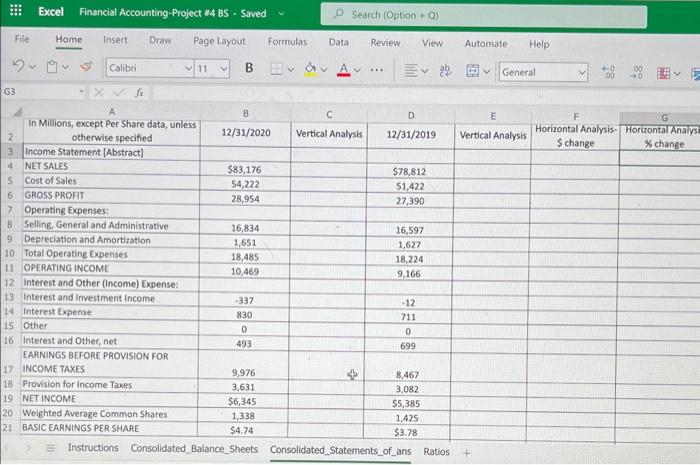Open the all sheets list icon
This screenshot has height=465, width=700.
pyautogui.click(x=51, y=448)
